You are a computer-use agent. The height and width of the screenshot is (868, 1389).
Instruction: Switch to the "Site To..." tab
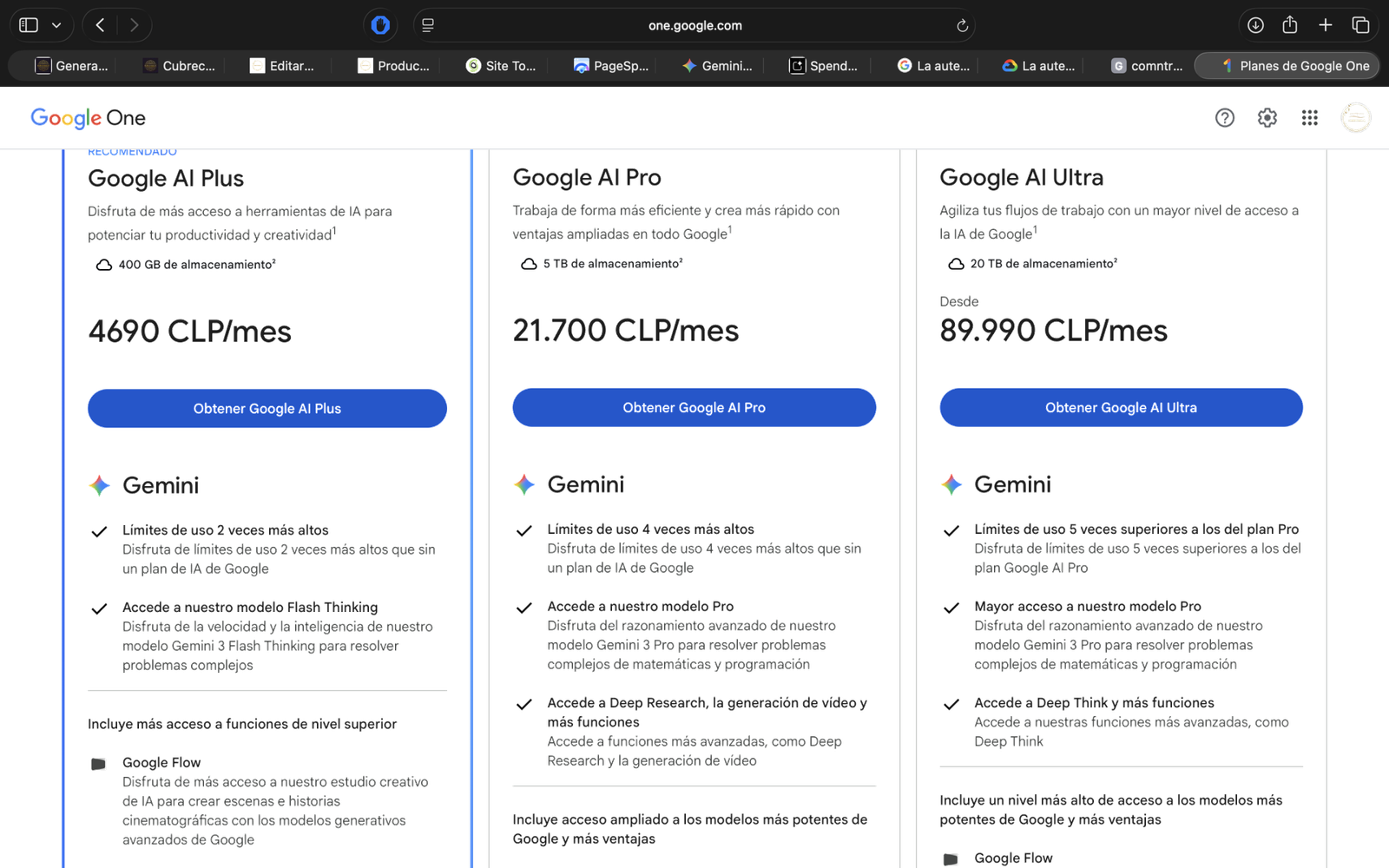click(501, 65)
